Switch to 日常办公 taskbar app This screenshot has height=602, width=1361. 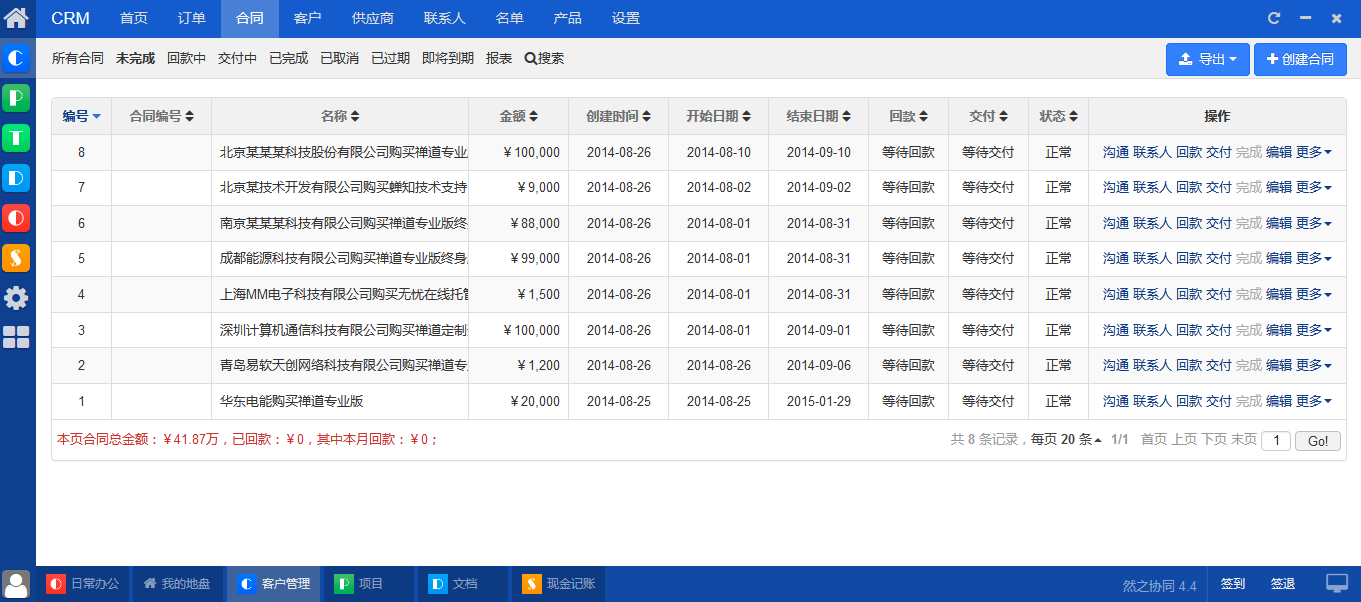point(84,583)
